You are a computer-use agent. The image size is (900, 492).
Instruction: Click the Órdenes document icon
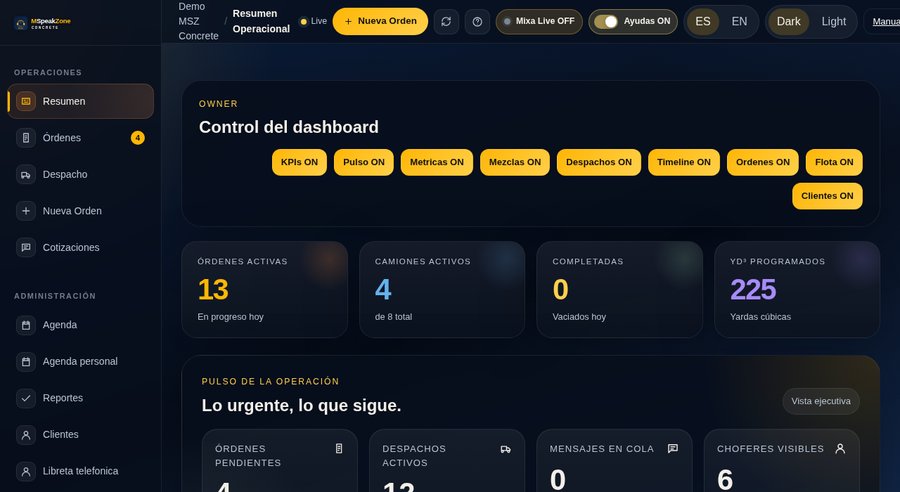coord(26,138)
